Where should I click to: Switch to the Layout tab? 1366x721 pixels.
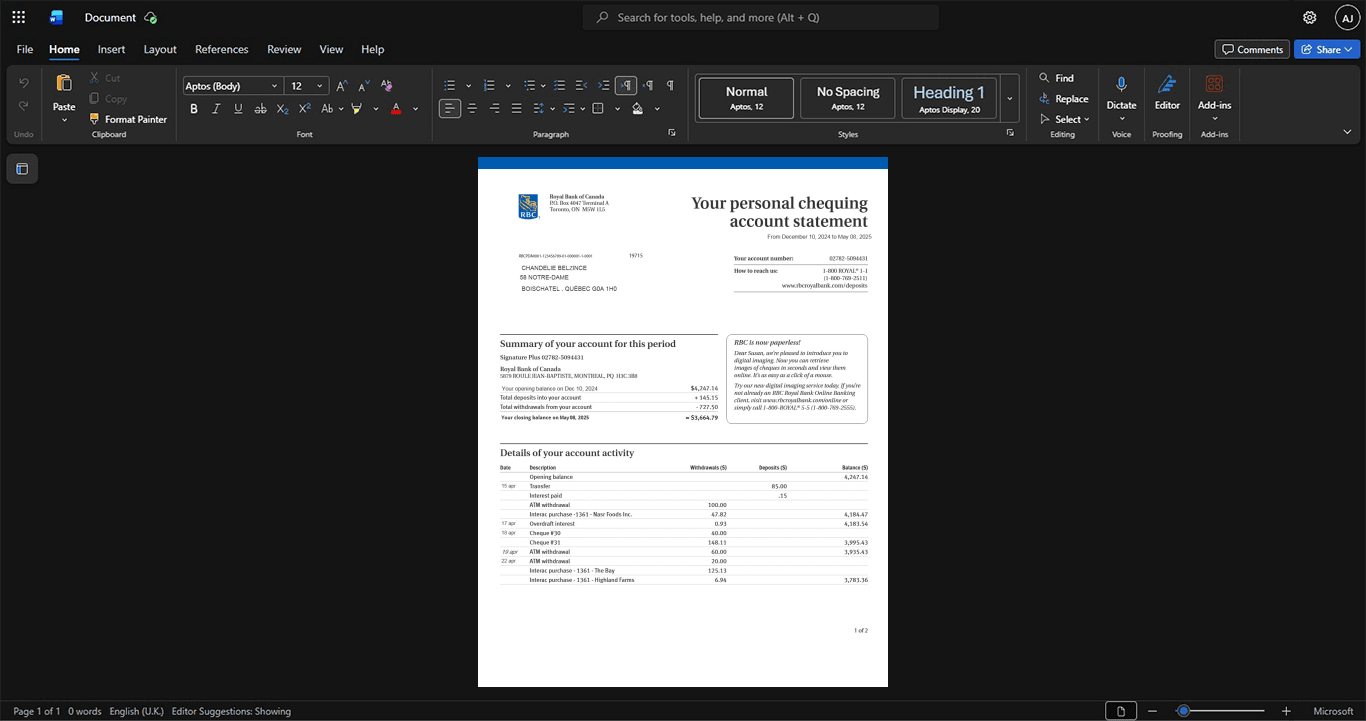(160, 49)
